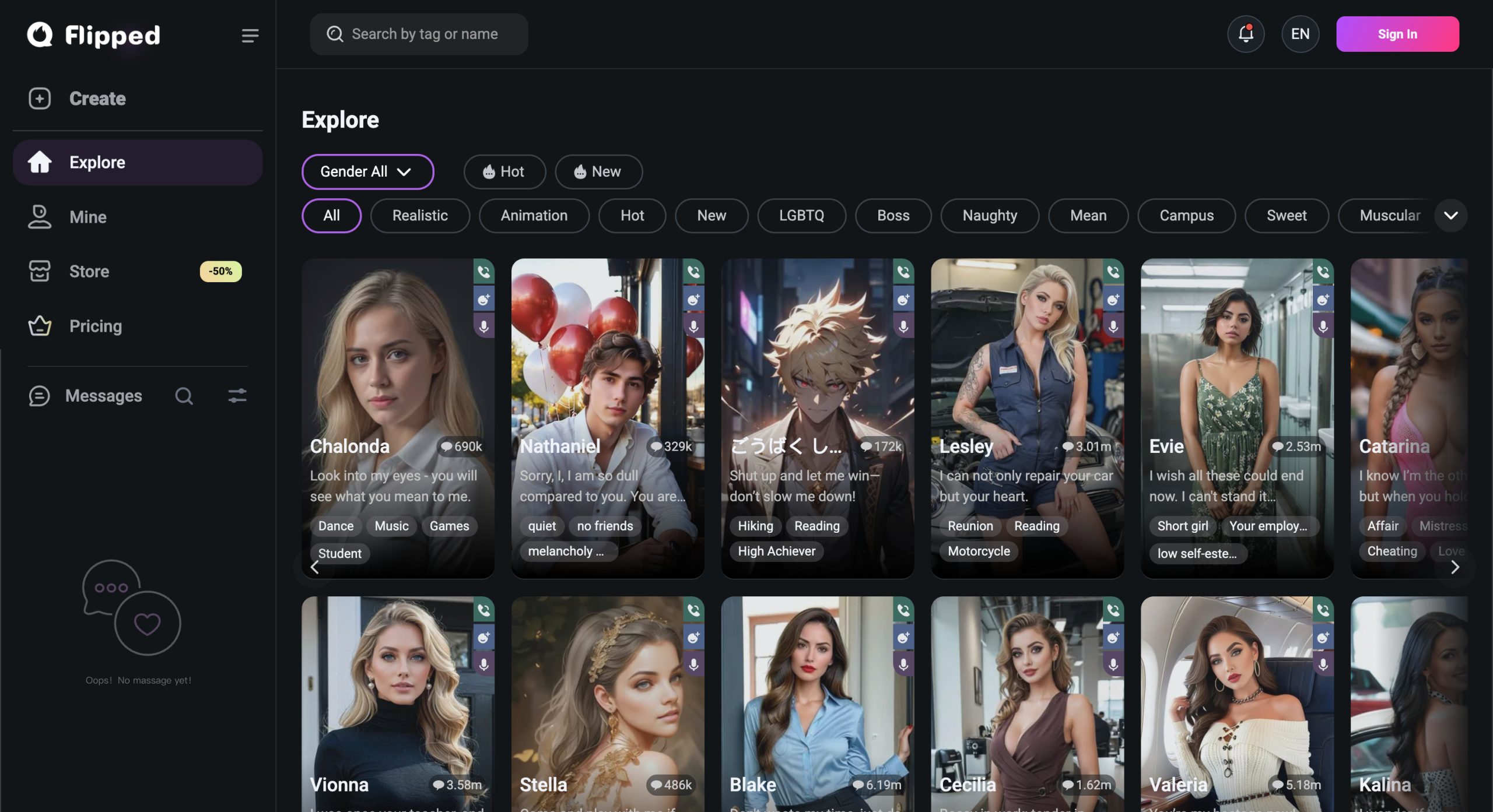The width and height of the screenshot is (1493, 812).
Task: Select the Realistic category chip
Action: [x=420, y=216]
